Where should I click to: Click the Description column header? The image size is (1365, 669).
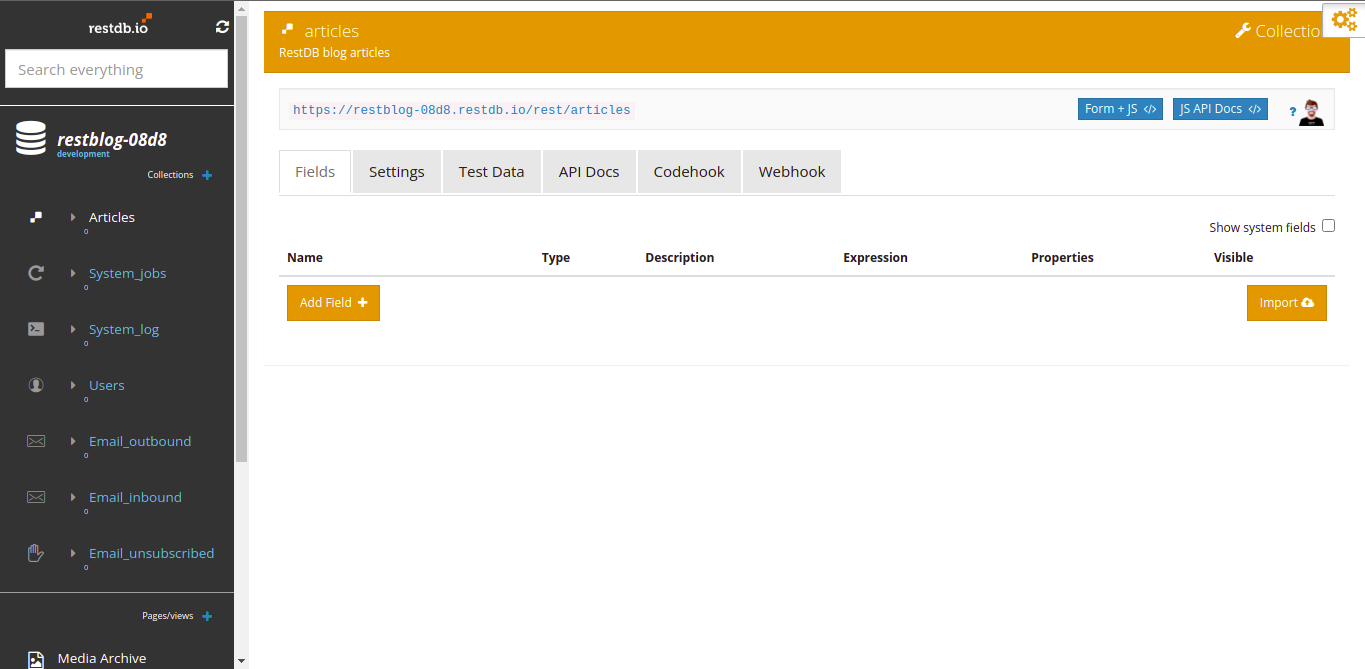point(680,257)
